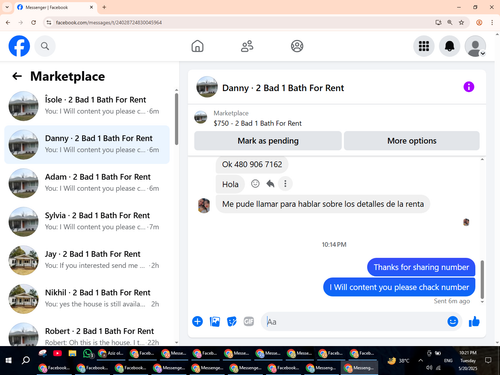This screenshot has height=375, width=500.
Task: Open the tab search dropdown arrow
Action: pos(7,7)
